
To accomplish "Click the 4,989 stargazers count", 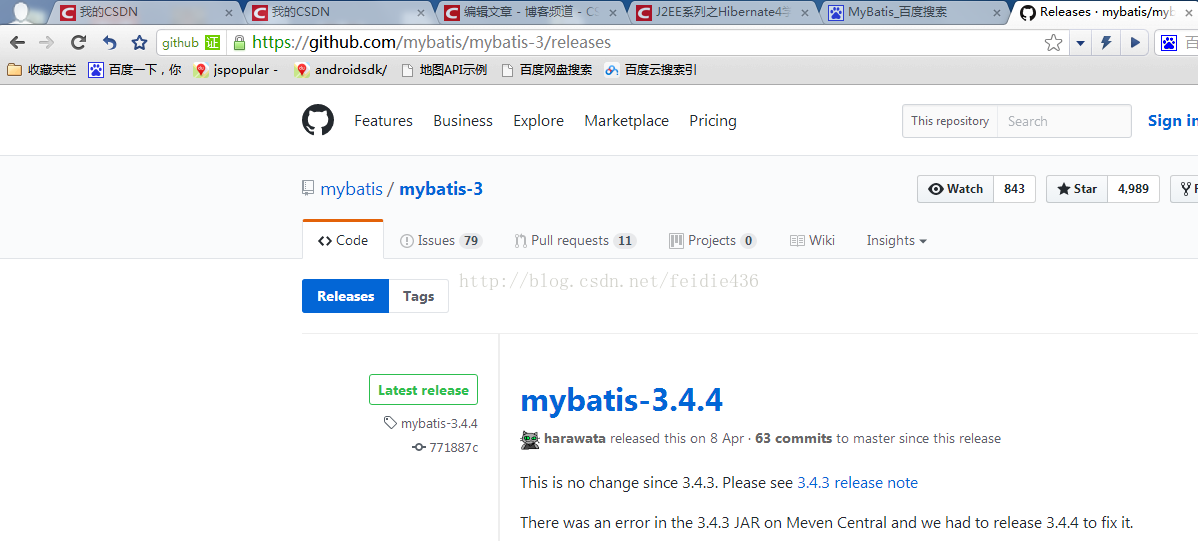I will tap(1133, 189).
